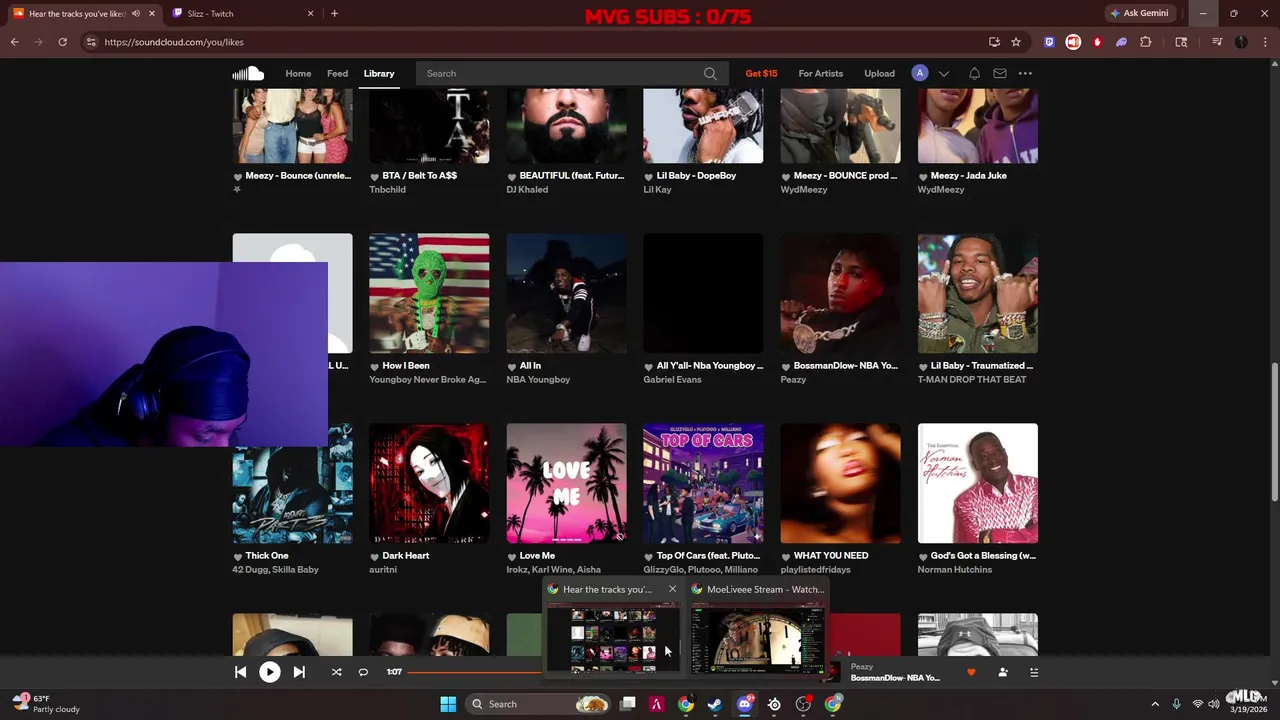Click artist T-MAN DROP THAT BEAT
Image resolution: width=1280 pixels, height=720 pixels.
pyautogui.click(x=972, y=379)
